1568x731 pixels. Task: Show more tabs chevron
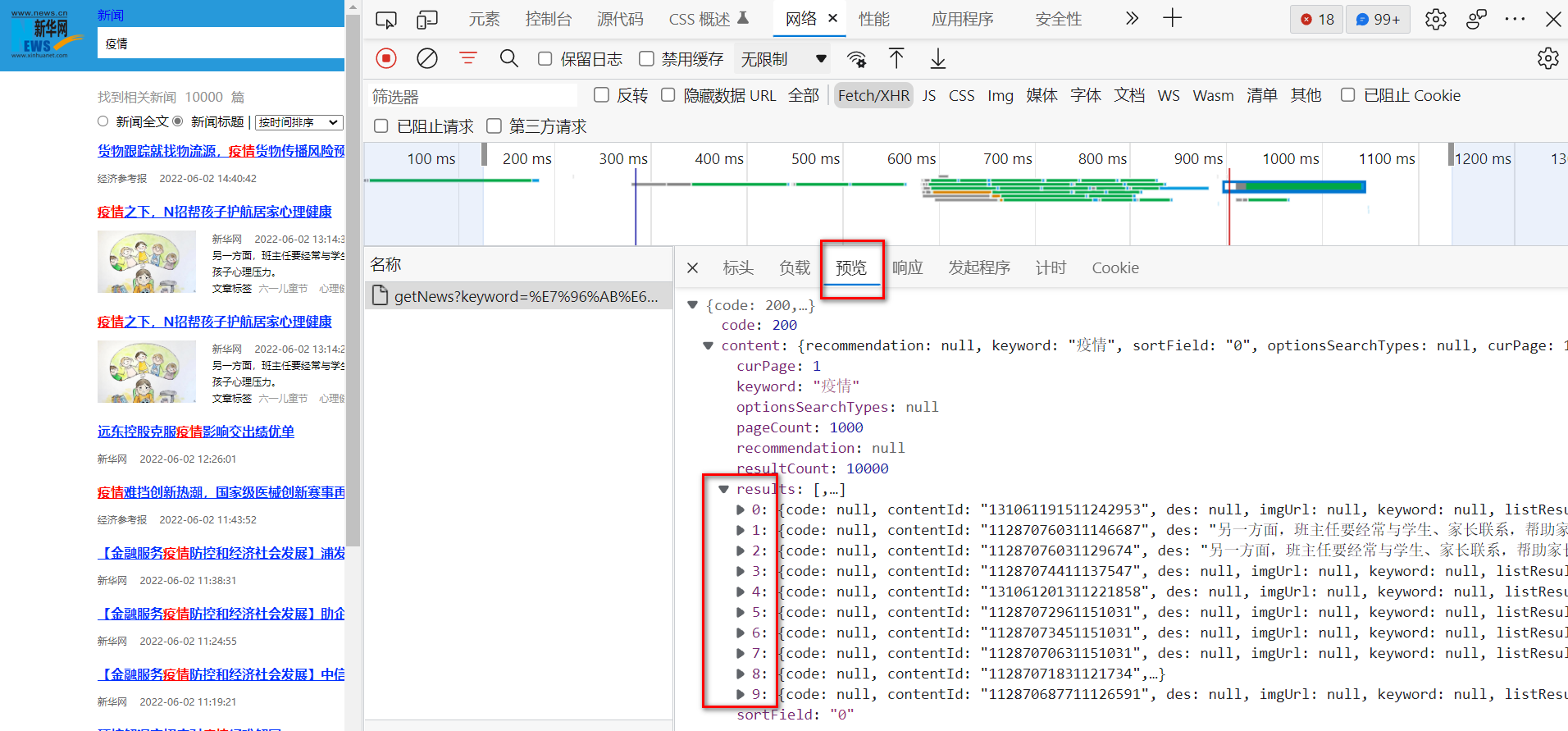pyautogui.click(x=1132, y=18)
